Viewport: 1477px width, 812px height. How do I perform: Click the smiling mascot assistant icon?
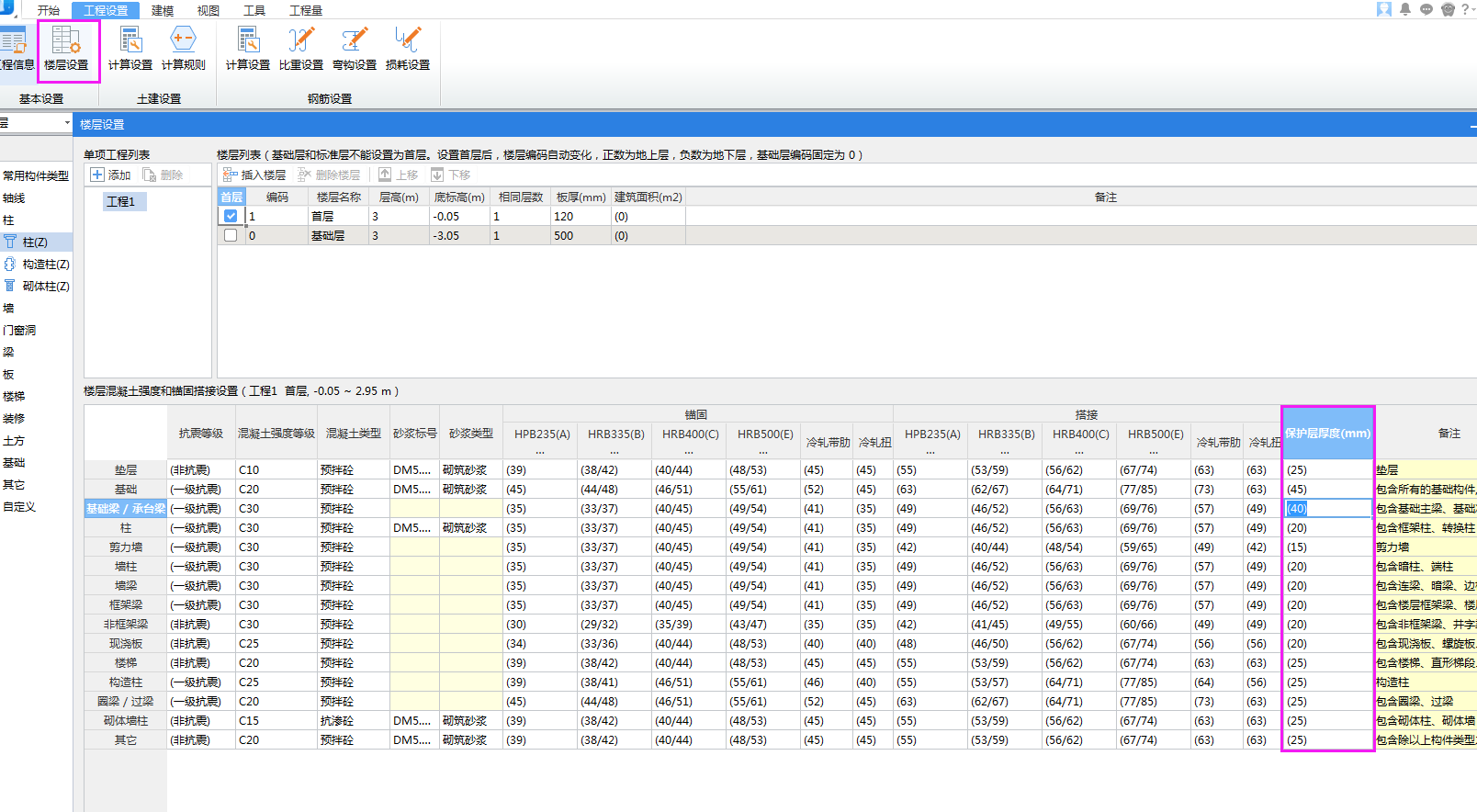tap(1448, 9)
